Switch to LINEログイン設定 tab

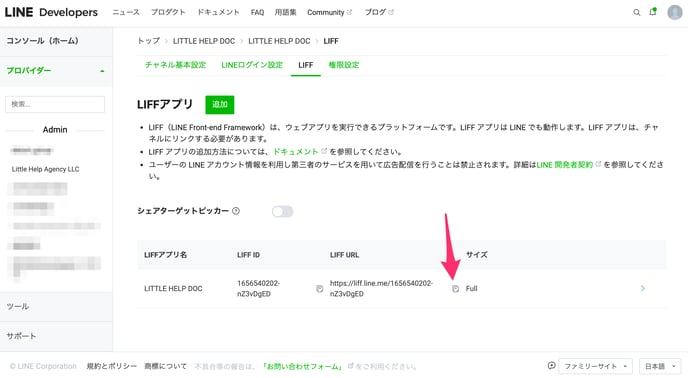tap(252, 65)
